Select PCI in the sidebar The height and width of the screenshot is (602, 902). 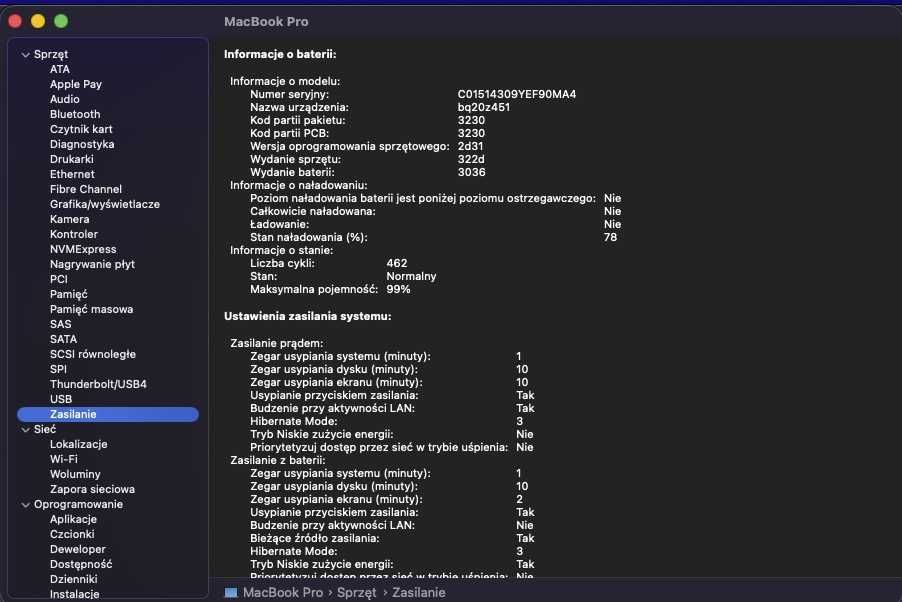coord(59,279)
